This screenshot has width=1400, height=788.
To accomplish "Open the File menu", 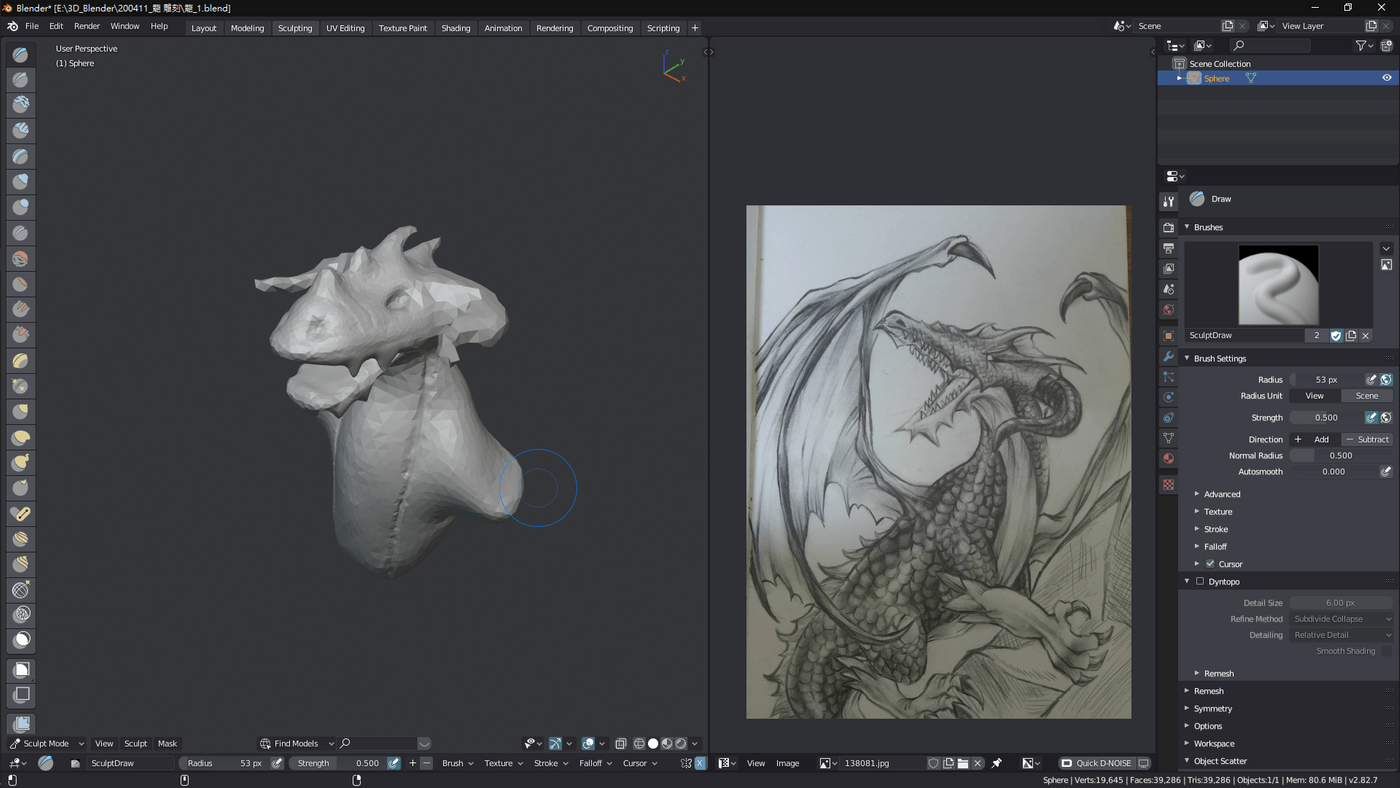I will coord(32,26).
